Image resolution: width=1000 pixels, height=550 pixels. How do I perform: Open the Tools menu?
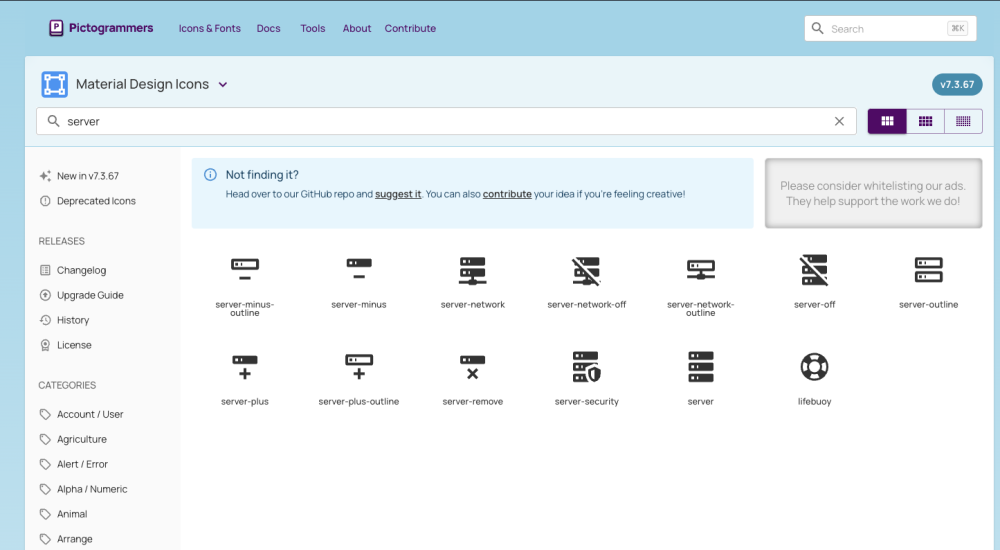(x=312, y=29)
